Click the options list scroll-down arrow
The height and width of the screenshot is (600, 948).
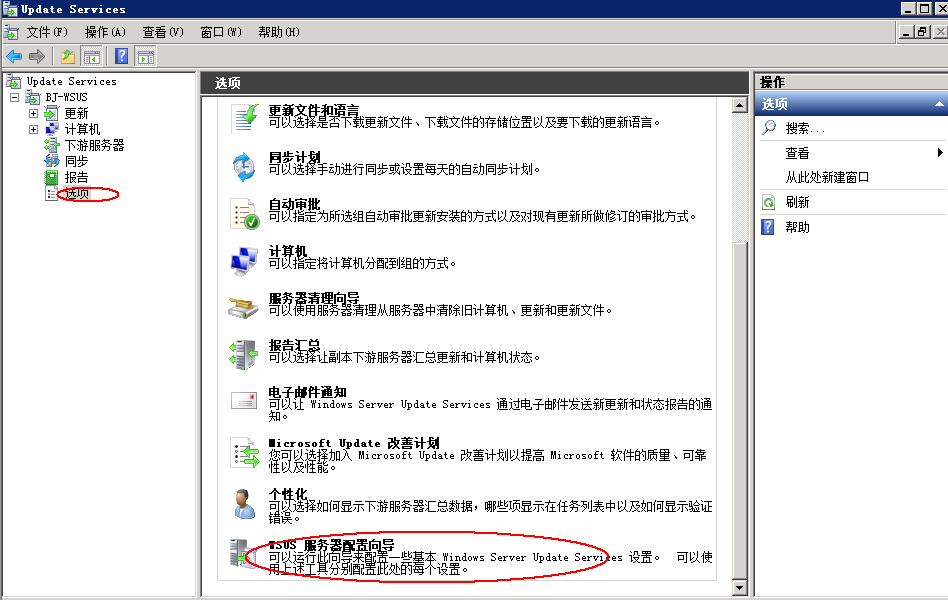pyautogui.click(x=739, y=587)
